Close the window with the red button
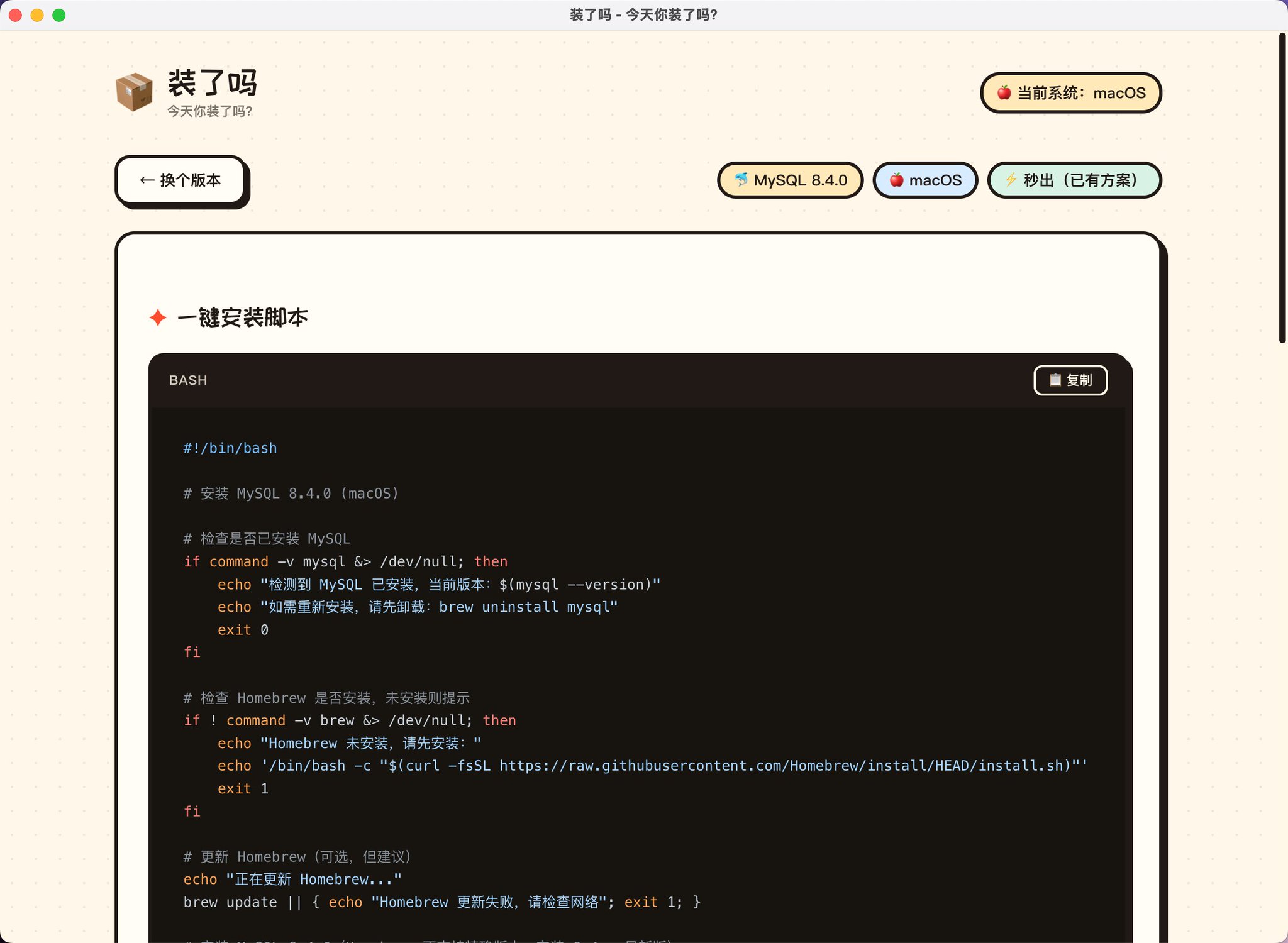The width and height of the screenshot is (1288, 943). (x=16, y=15)
